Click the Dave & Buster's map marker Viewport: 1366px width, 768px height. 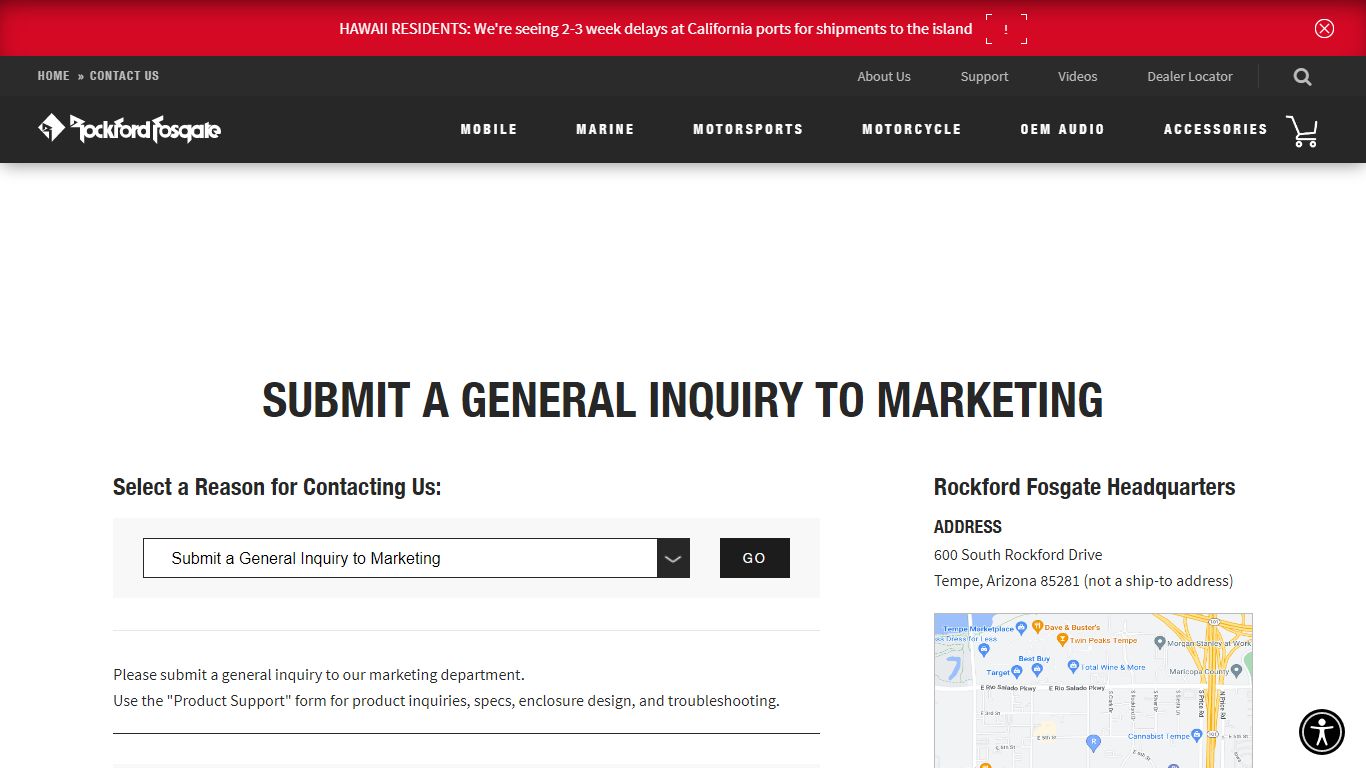coord(1037,627)
